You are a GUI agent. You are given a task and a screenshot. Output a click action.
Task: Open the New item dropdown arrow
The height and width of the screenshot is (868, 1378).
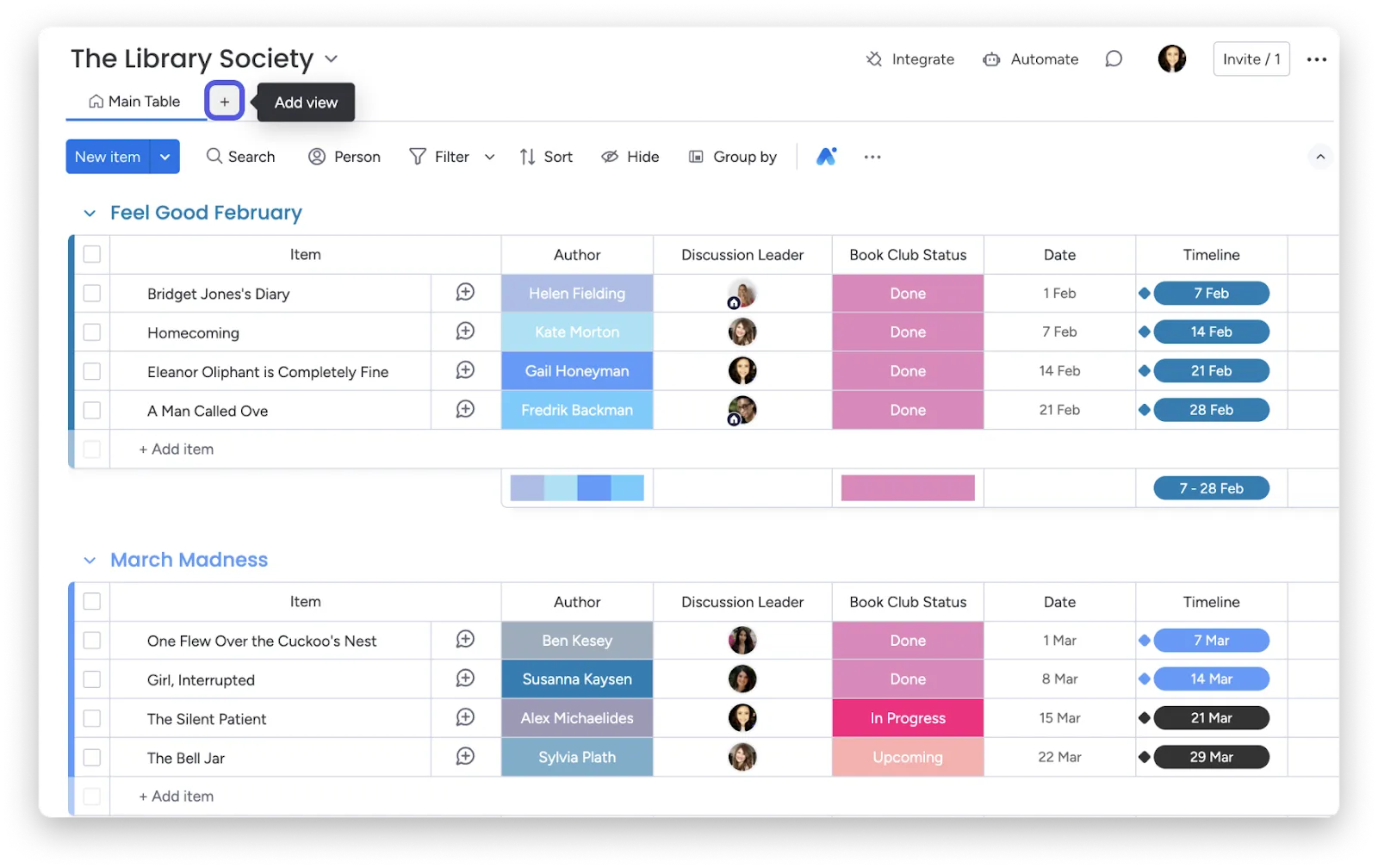(164, 157)
